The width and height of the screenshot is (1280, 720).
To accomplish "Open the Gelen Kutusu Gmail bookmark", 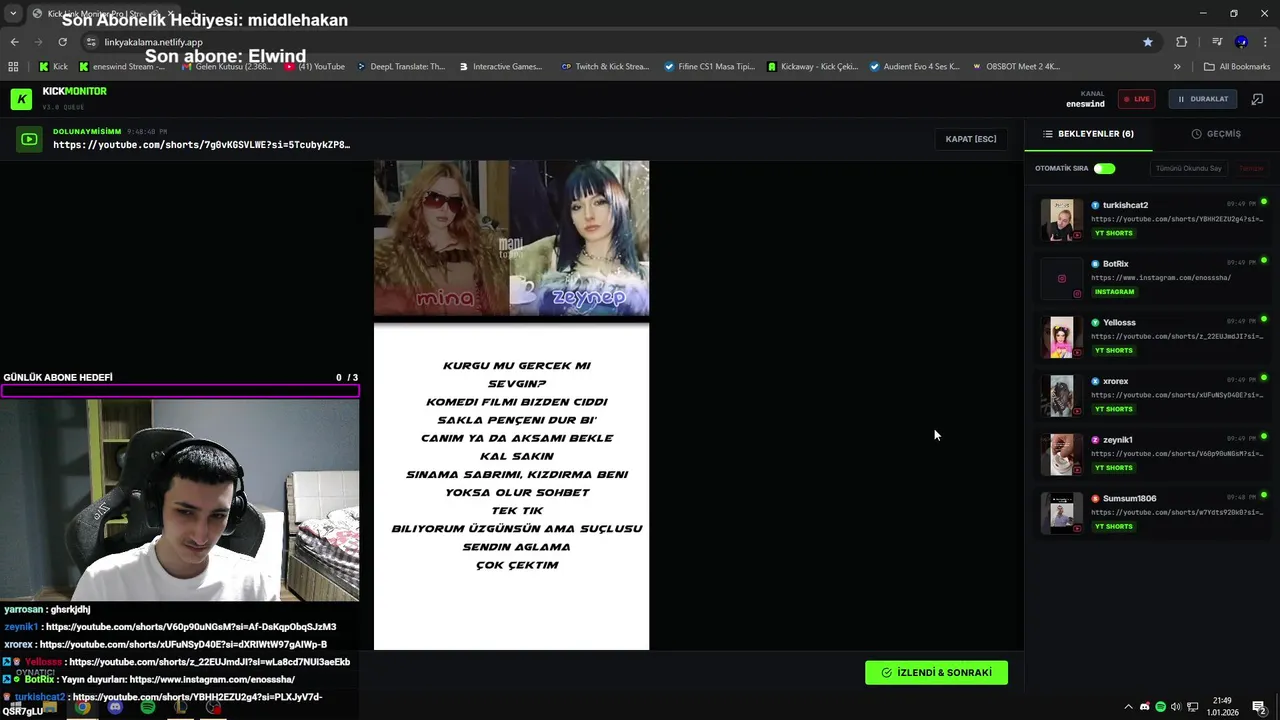I will 226,67.
